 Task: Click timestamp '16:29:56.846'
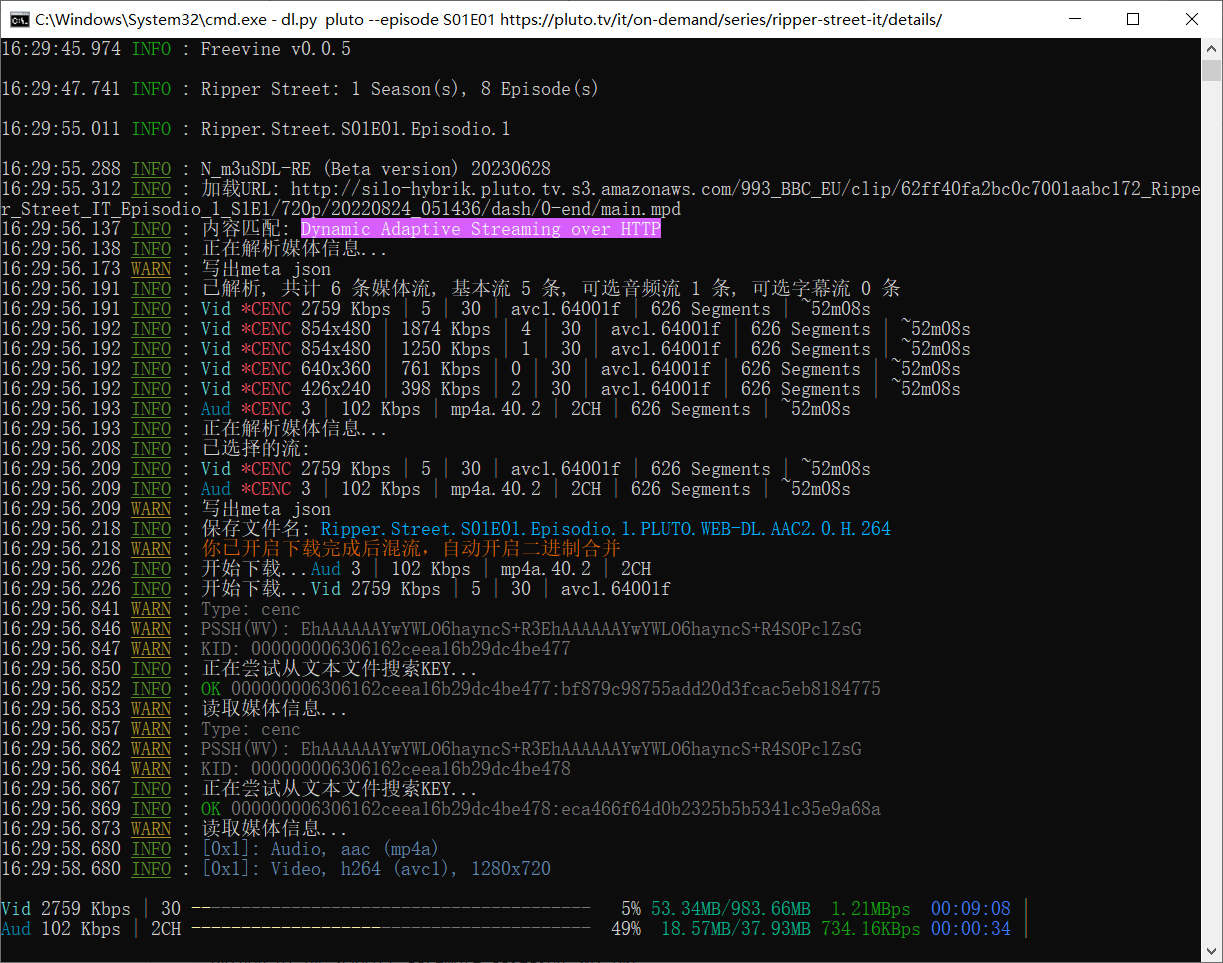click(61, 629)
